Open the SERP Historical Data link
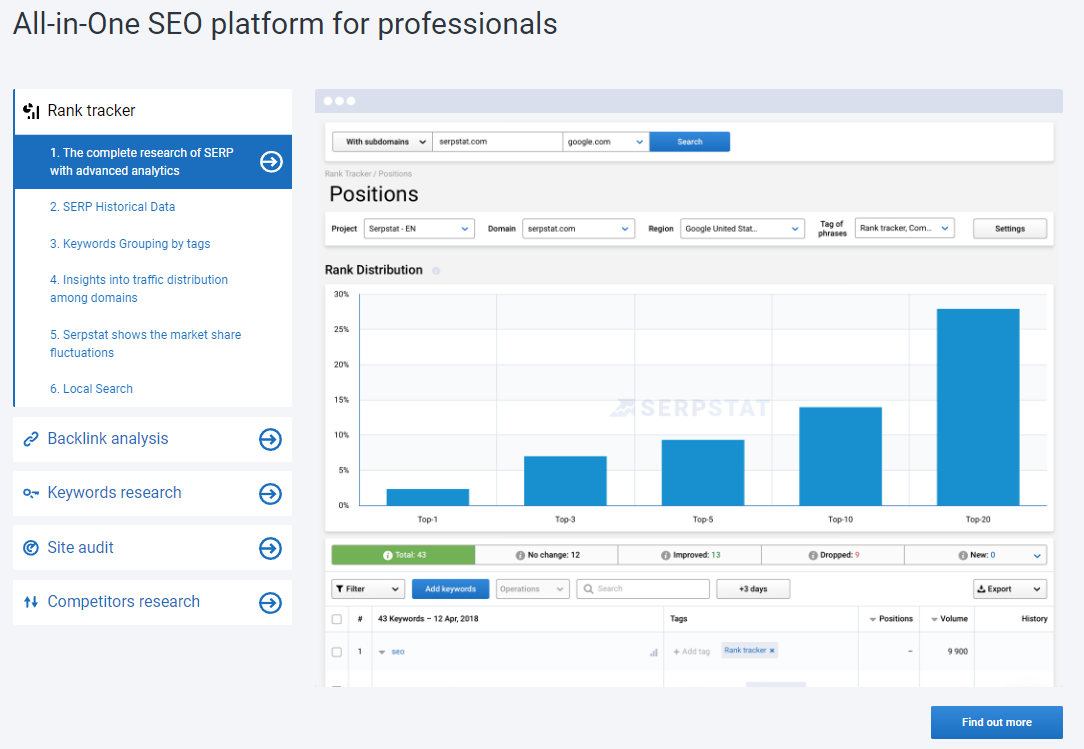1084x749 pixels. click(x=112, y=206)
